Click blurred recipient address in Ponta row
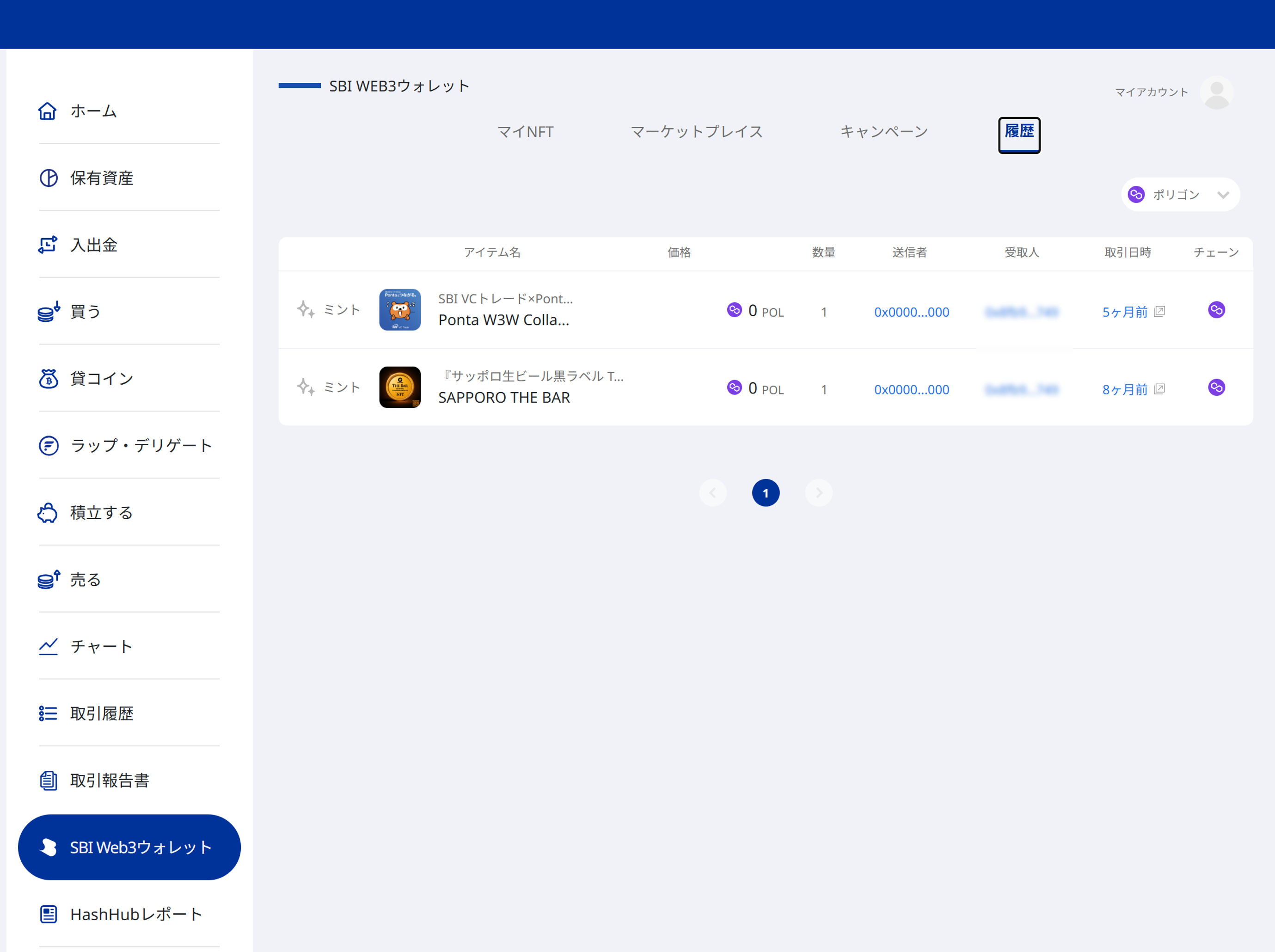1275x952 pixels. click(1022, 312)
